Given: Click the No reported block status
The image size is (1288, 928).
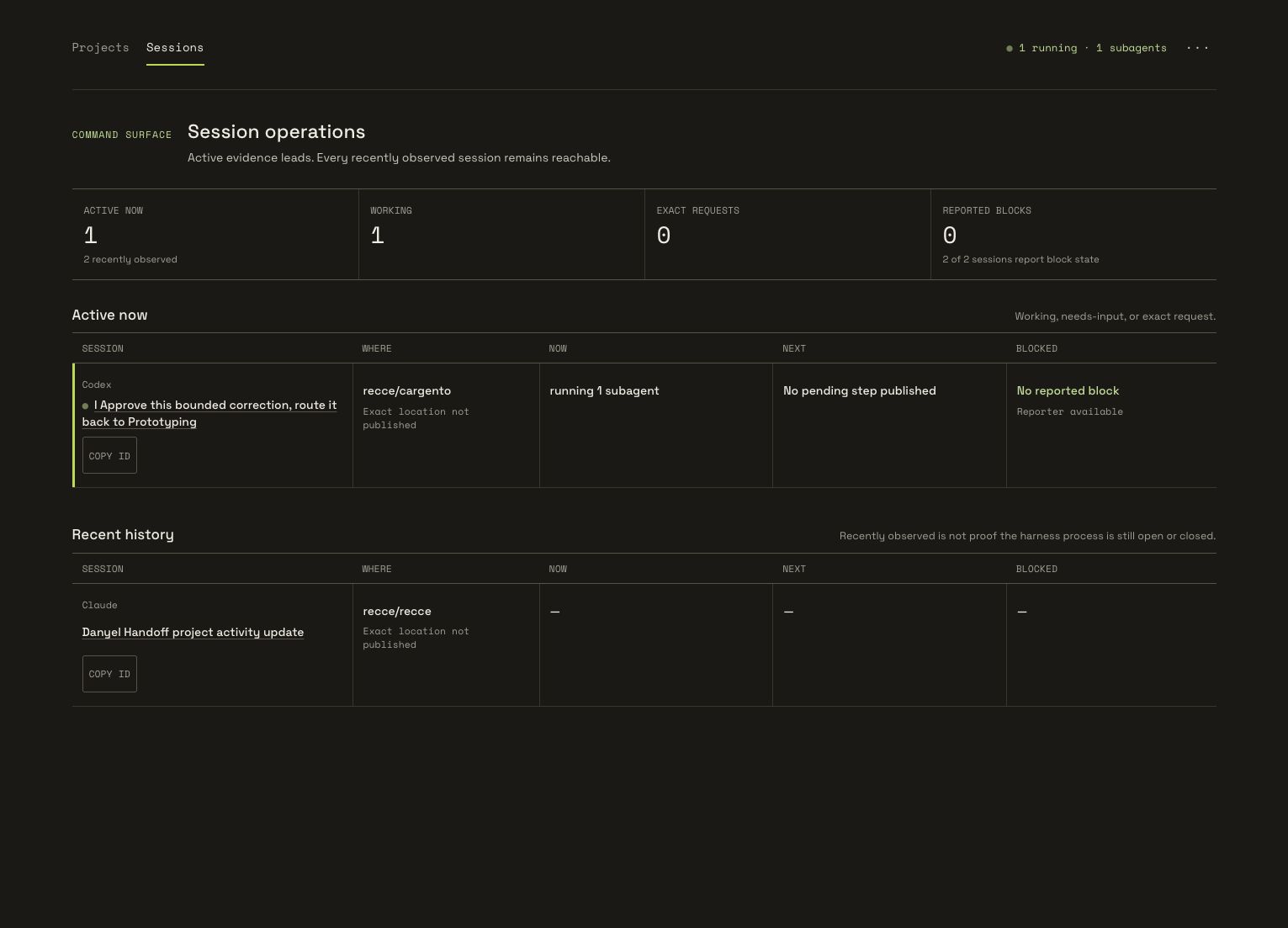Looking at the screenshot, I should pyautogui.click(x=1068, y=390).
